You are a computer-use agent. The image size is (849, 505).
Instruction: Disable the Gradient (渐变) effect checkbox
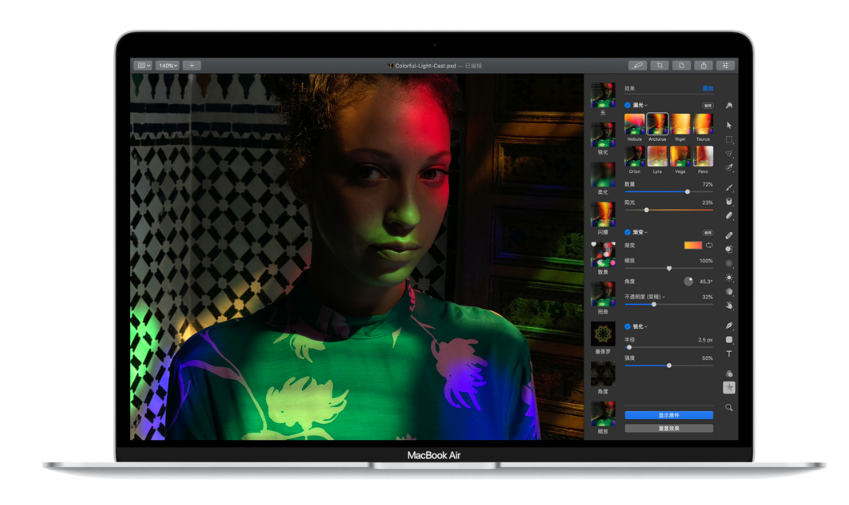628,232
